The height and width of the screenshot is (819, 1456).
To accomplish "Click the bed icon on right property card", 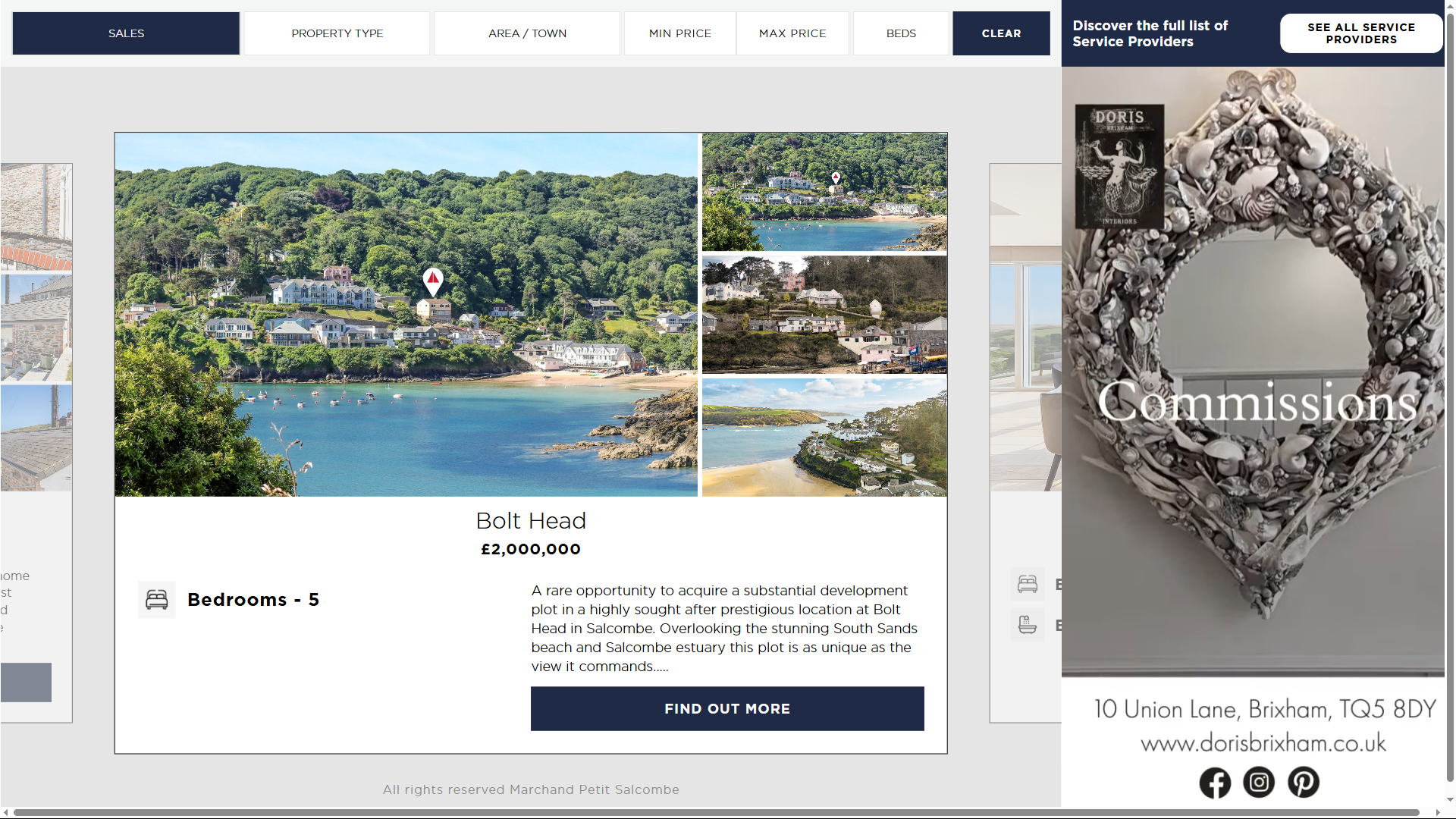I will click(1028, 584).
